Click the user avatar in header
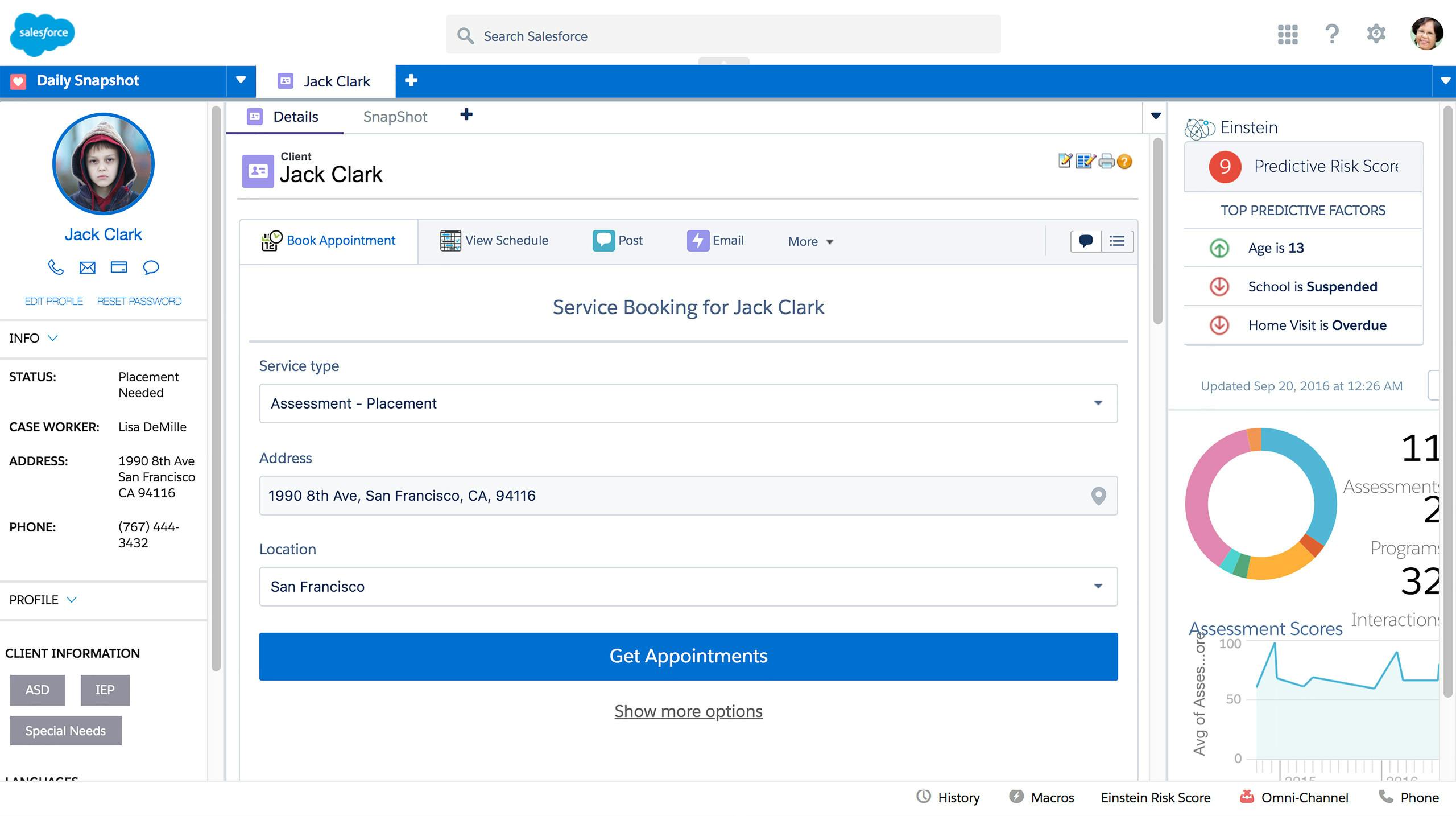The height and width of the screenshot is (816, 1456). pyautogui.click(x=1426, y=34)
